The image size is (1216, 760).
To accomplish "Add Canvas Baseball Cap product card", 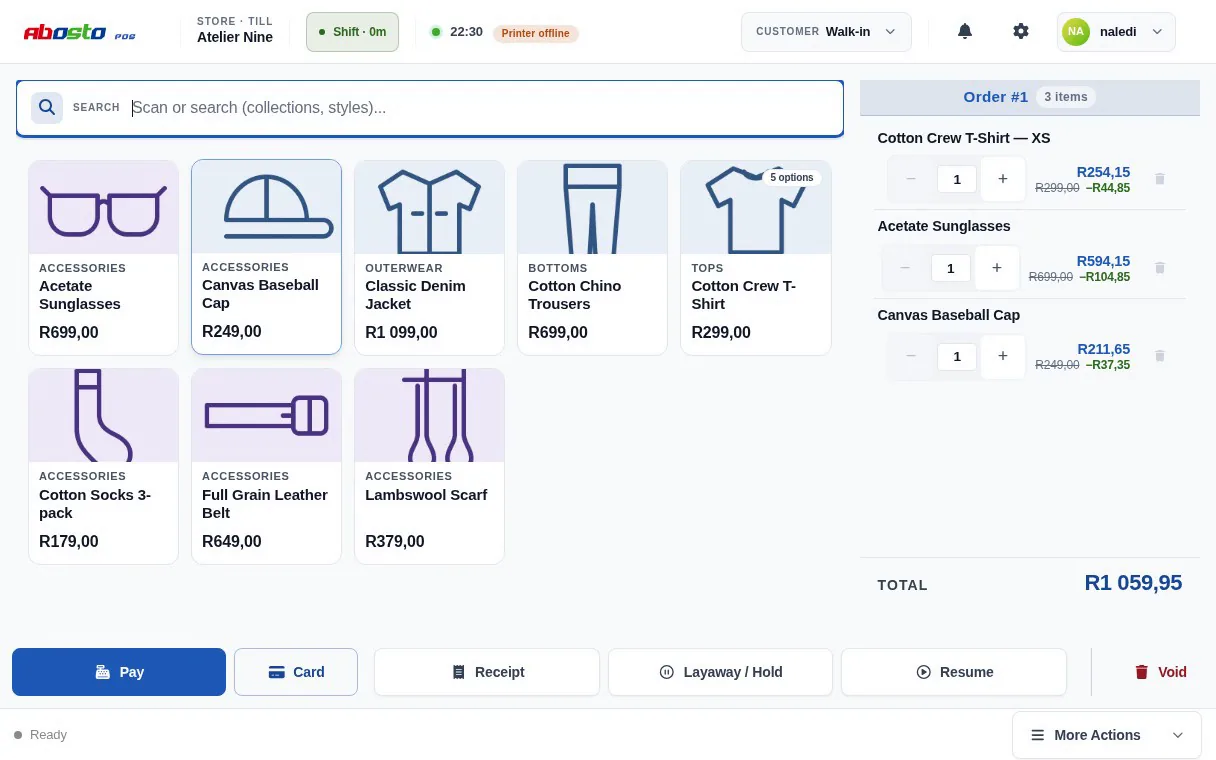I will (267, 257).
